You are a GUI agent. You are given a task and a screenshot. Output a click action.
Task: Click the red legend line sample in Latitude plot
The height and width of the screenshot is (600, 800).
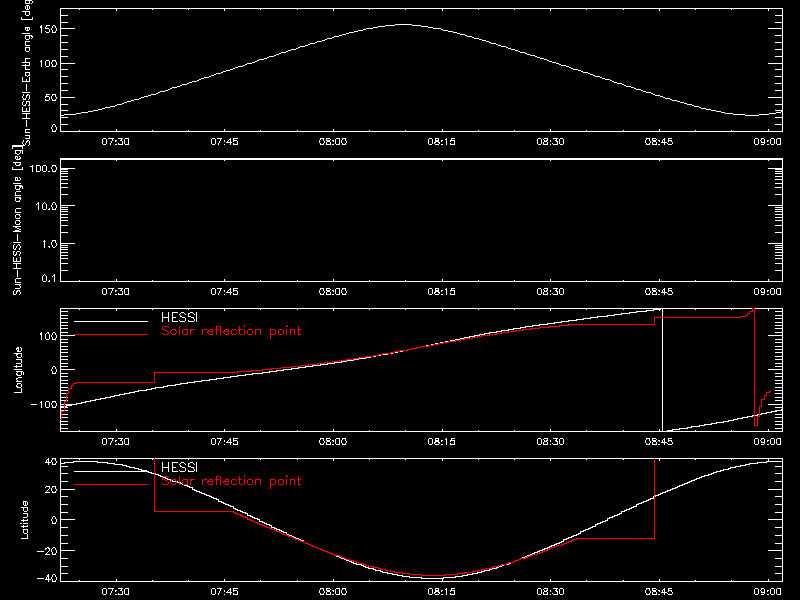111,485
